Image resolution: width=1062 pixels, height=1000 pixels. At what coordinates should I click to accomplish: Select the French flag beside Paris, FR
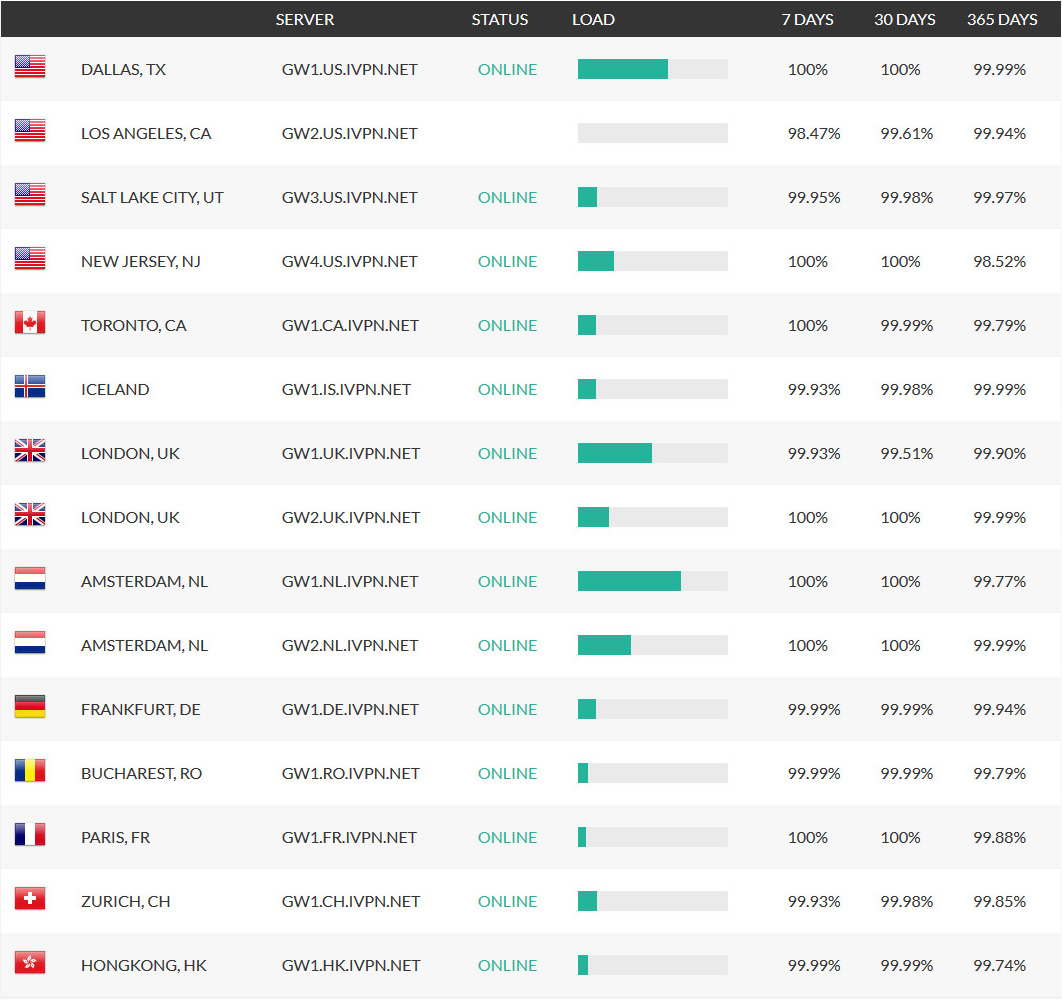pyautogui.click(x=30, y=835)
